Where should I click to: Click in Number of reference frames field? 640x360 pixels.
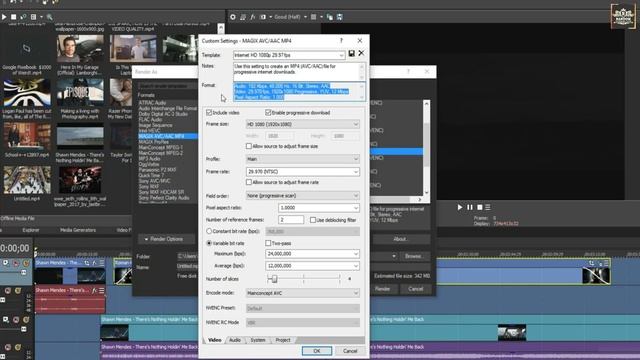pos(291,220)
